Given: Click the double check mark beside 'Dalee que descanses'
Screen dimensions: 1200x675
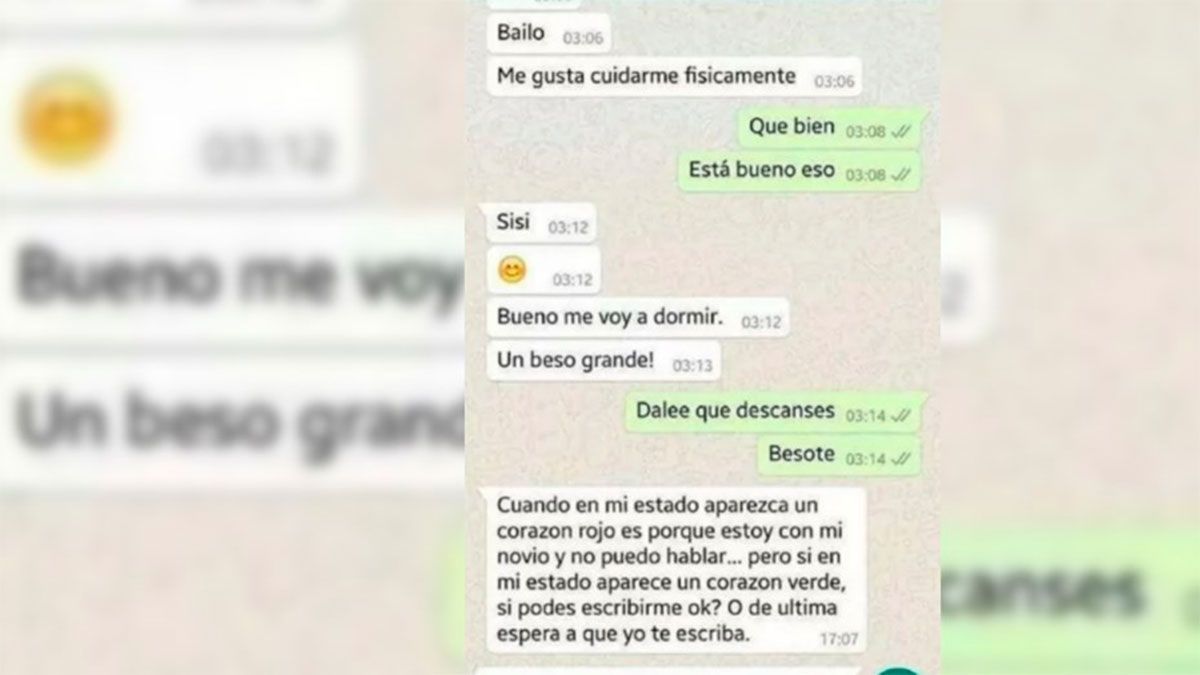Looking at the screenshot, I should click(900, 416).
